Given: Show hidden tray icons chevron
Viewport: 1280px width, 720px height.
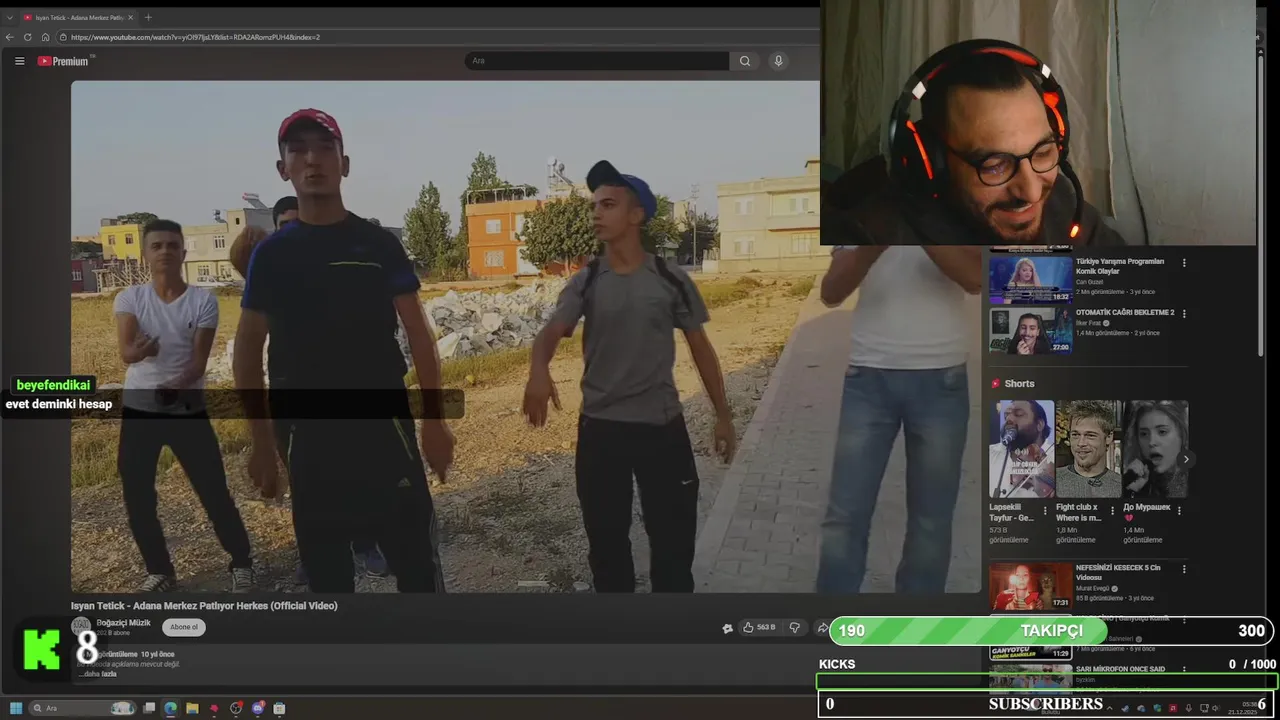Looking at the screenshot, I should point(1109,708).
